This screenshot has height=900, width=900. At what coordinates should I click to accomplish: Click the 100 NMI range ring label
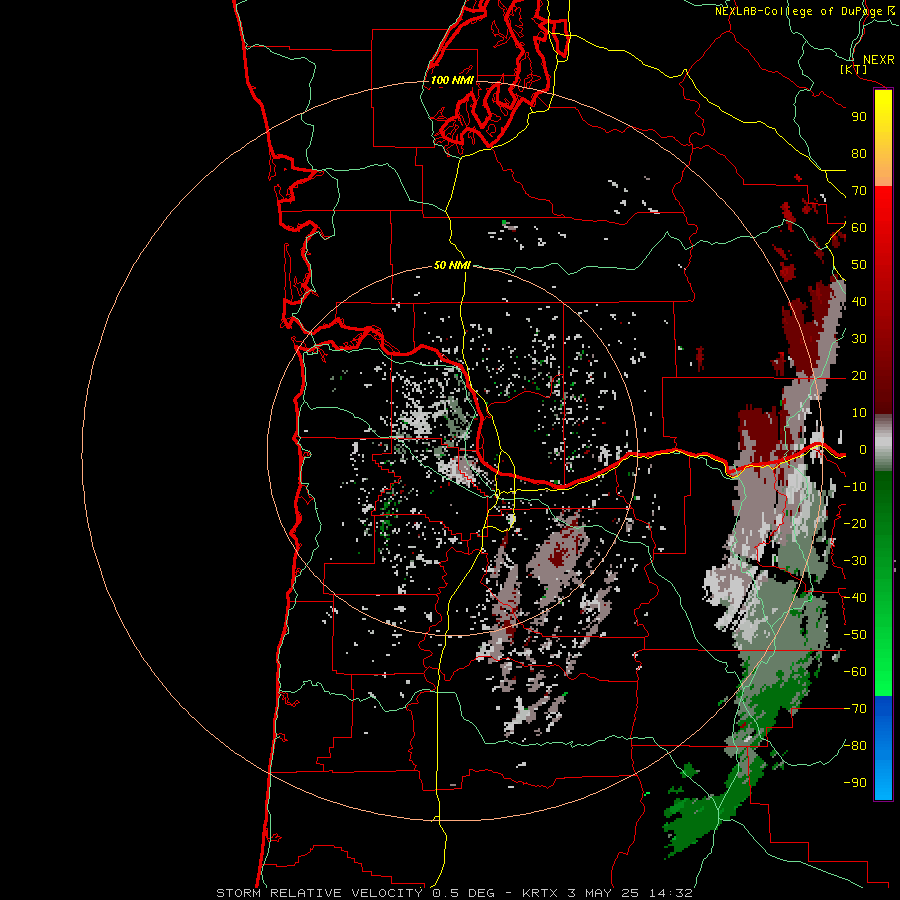(x=452, y=80)
